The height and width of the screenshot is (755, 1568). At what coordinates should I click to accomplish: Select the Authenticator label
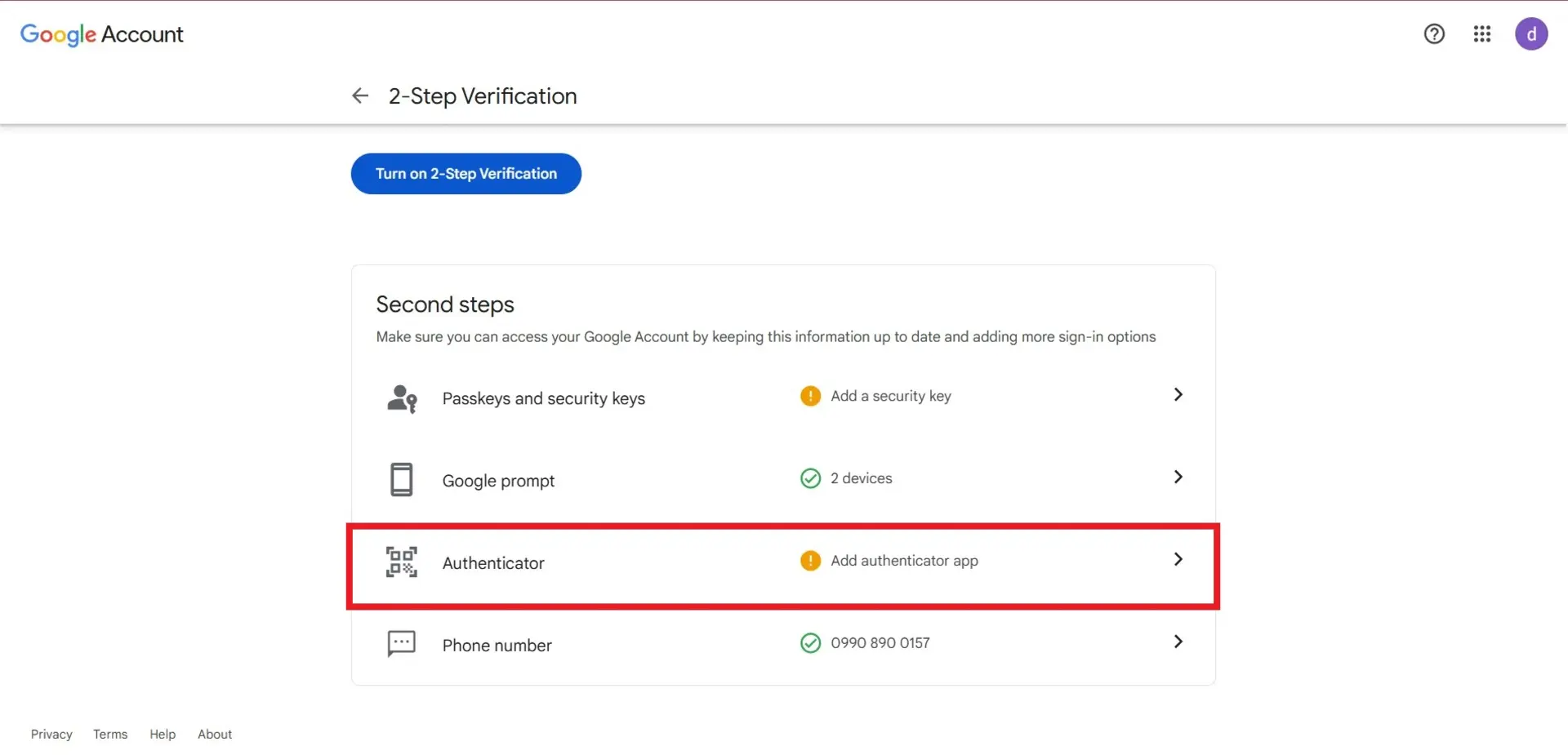493,563
